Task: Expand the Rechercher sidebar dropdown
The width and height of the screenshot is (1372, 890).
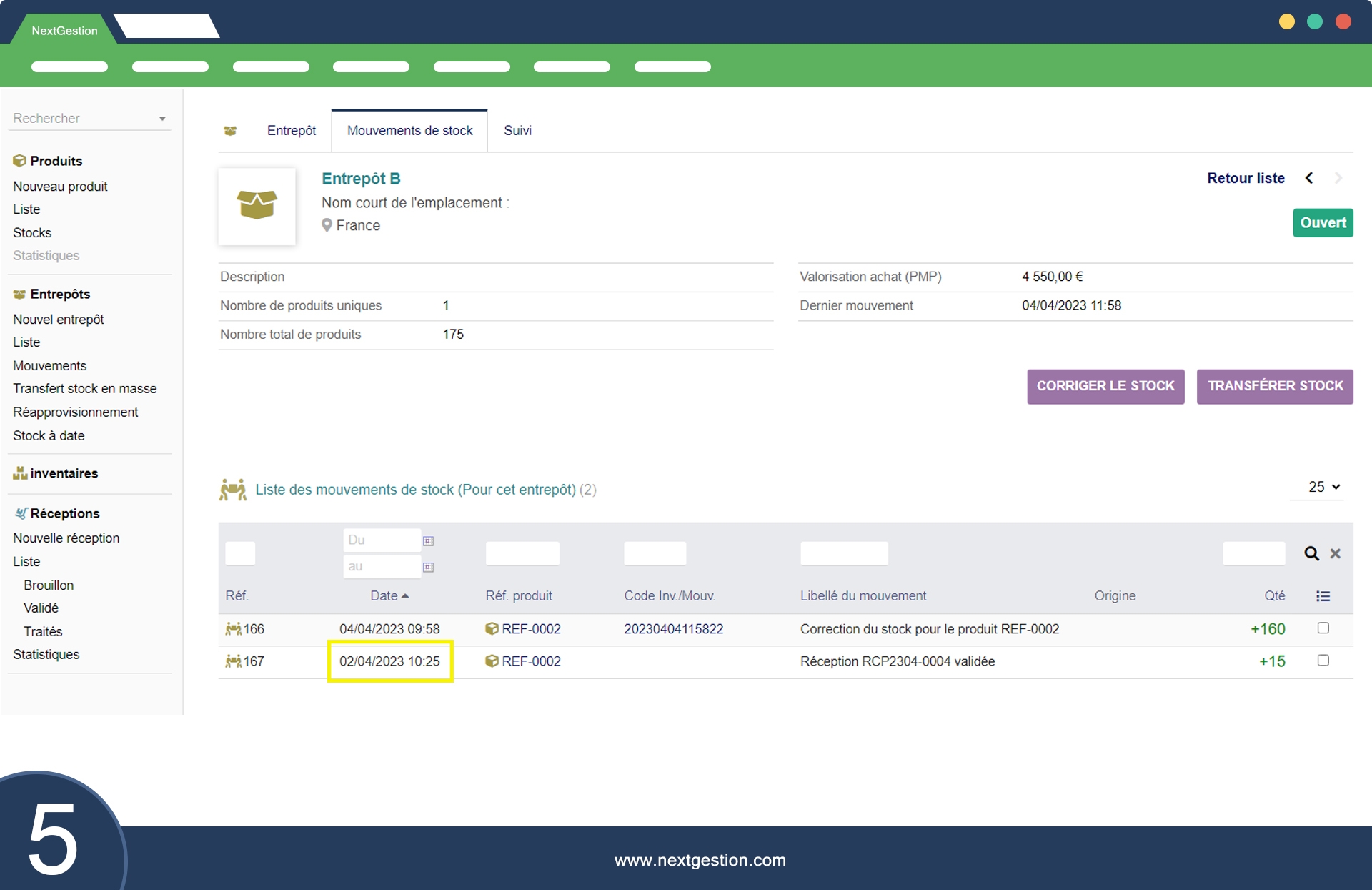Action: pyautogui.click(x=162, y=119)
